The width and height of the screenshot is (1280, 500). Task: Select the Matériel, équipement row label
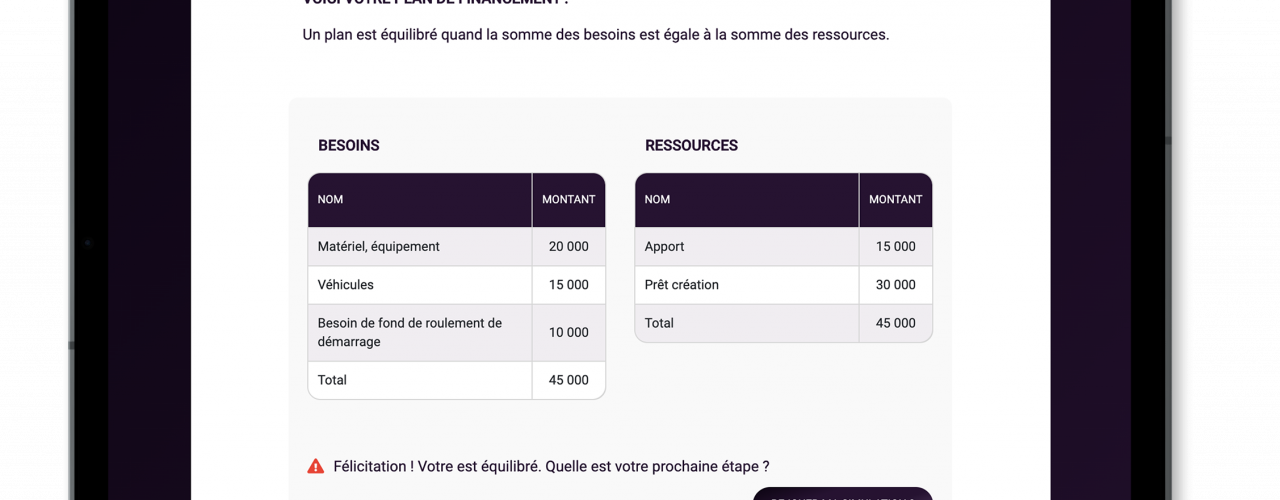click(x=378, y=246)
